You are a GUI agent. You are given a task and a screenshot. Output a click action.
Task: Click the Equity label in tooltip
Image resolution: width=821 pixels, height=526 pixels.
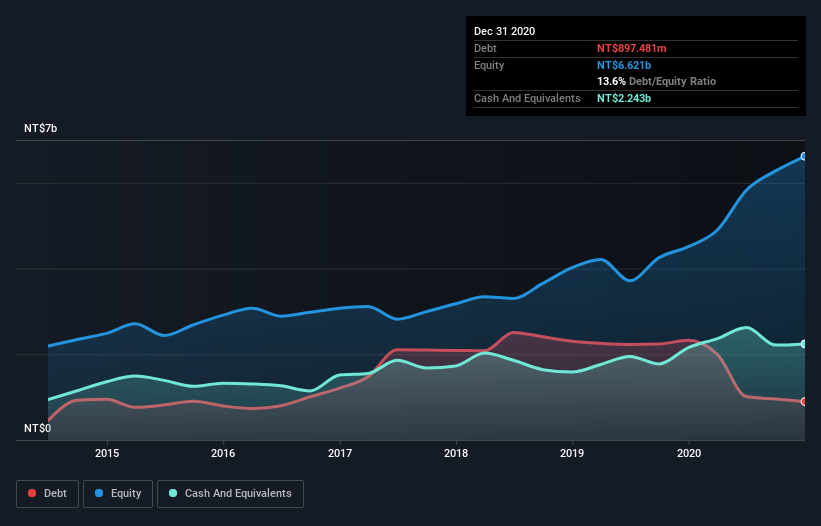pos(489,65)
